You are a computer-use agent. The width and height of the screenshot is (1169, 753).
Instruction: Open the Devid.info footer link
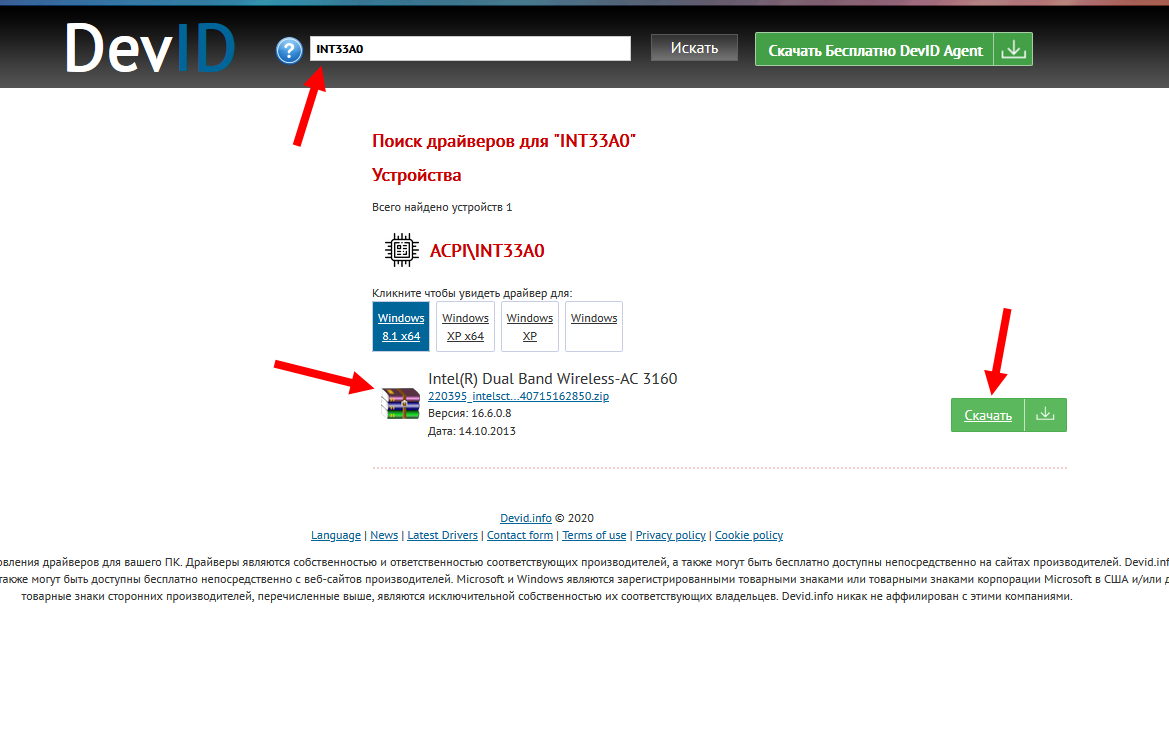(x=526, y=517)
